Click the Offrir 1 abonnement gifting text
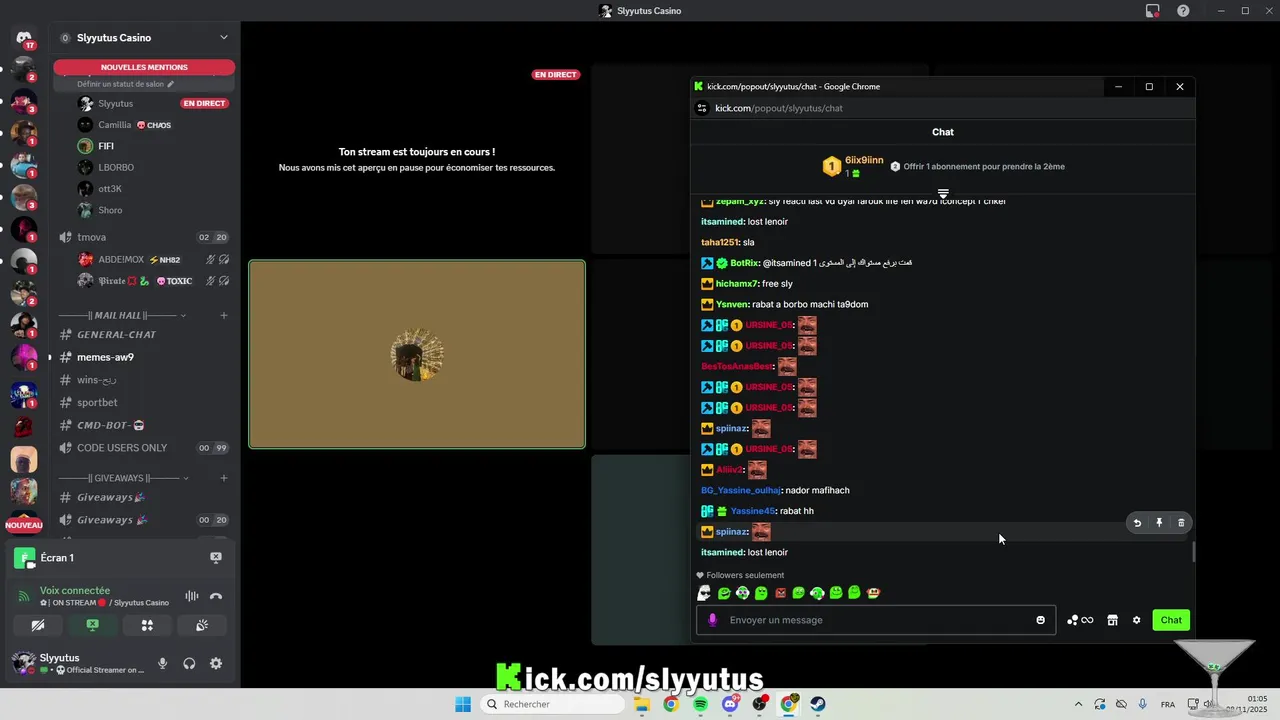 coord(984,167)
